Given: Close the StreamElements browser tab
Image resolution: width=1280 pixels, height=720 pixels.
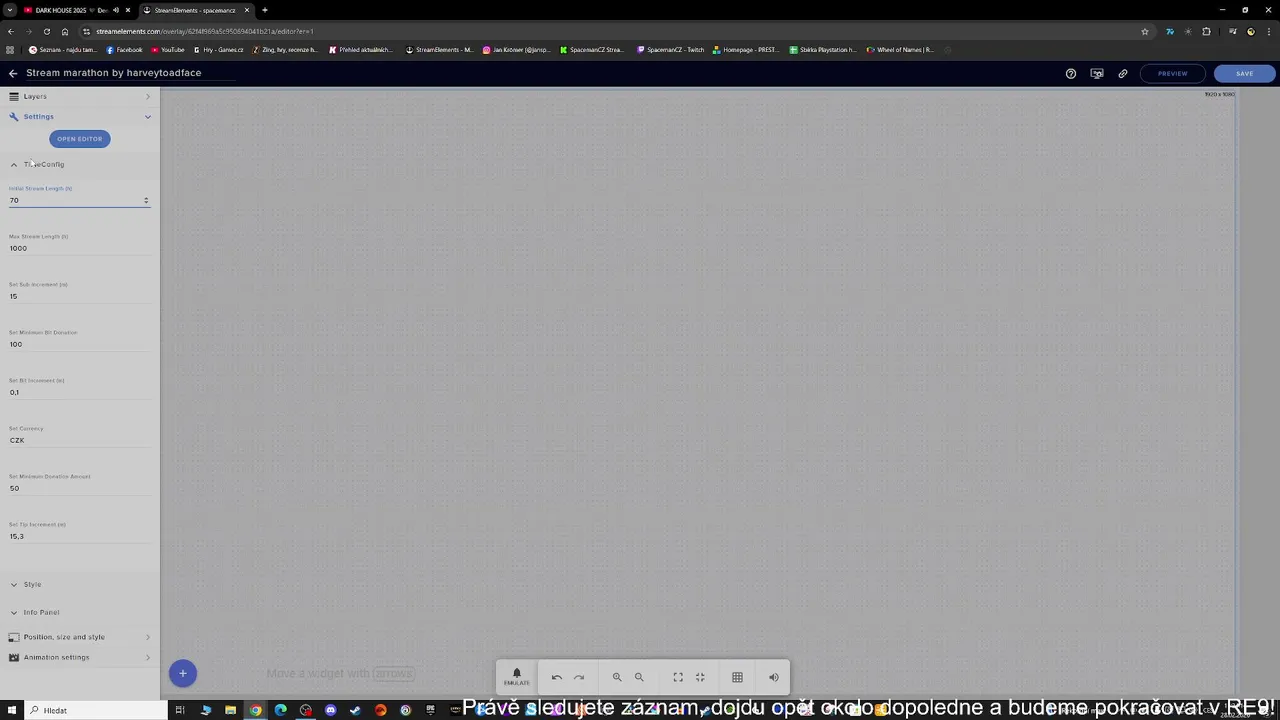Looking at the screenshot, I should (247, 10).
